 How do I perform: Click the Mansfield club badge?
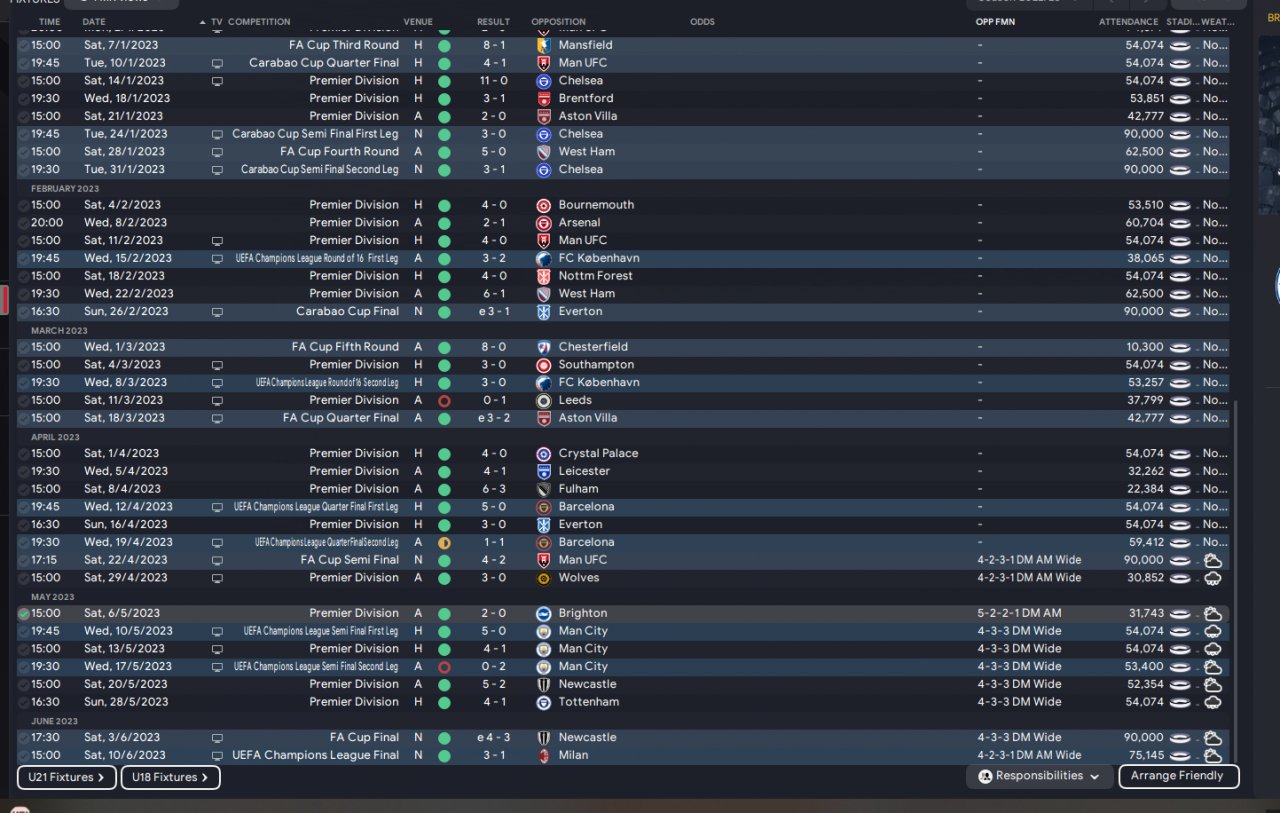pos(544,45)
